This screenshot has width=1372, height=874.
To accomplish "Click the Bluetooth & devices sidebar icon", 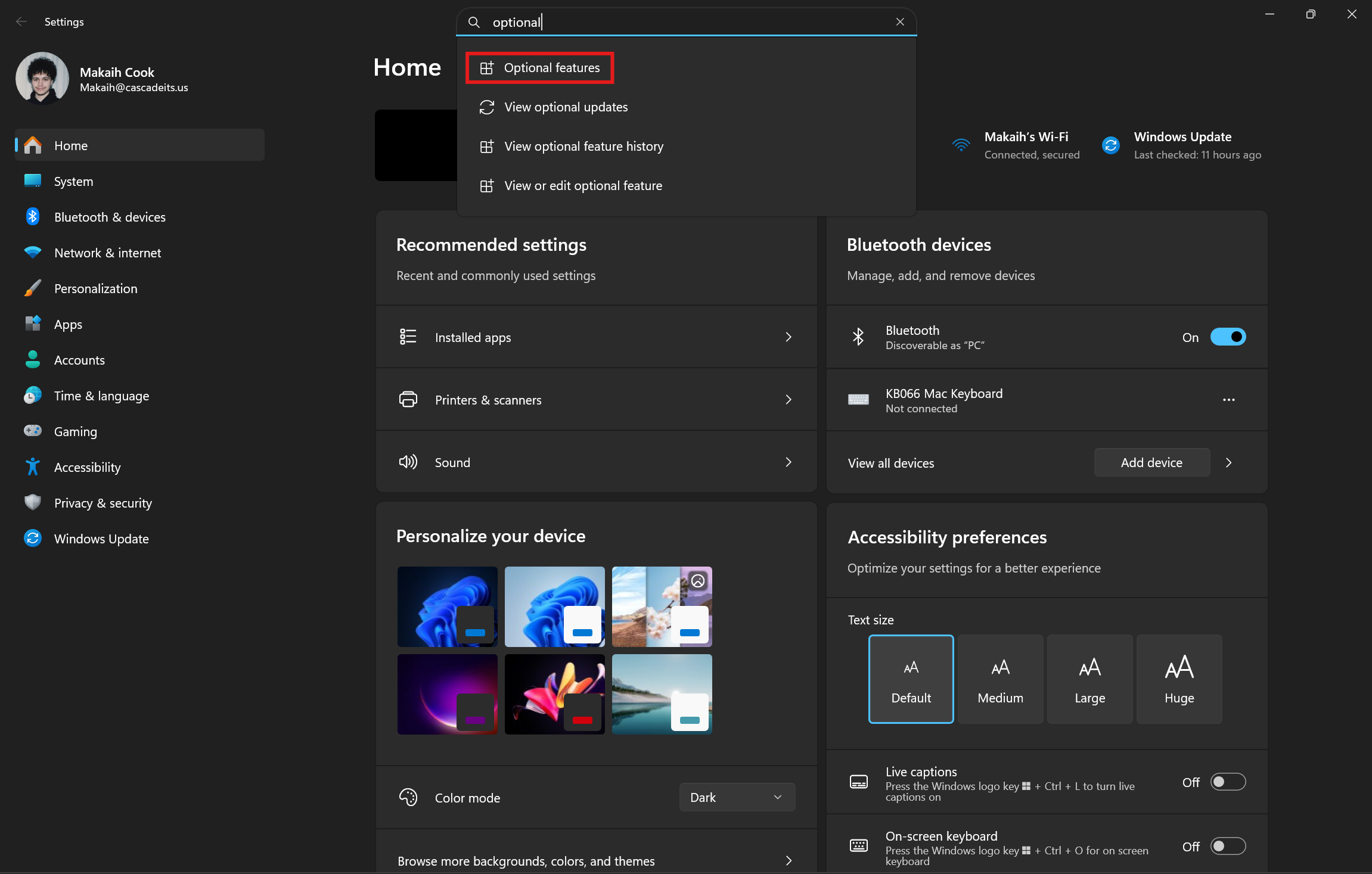I will pos(32,217).
